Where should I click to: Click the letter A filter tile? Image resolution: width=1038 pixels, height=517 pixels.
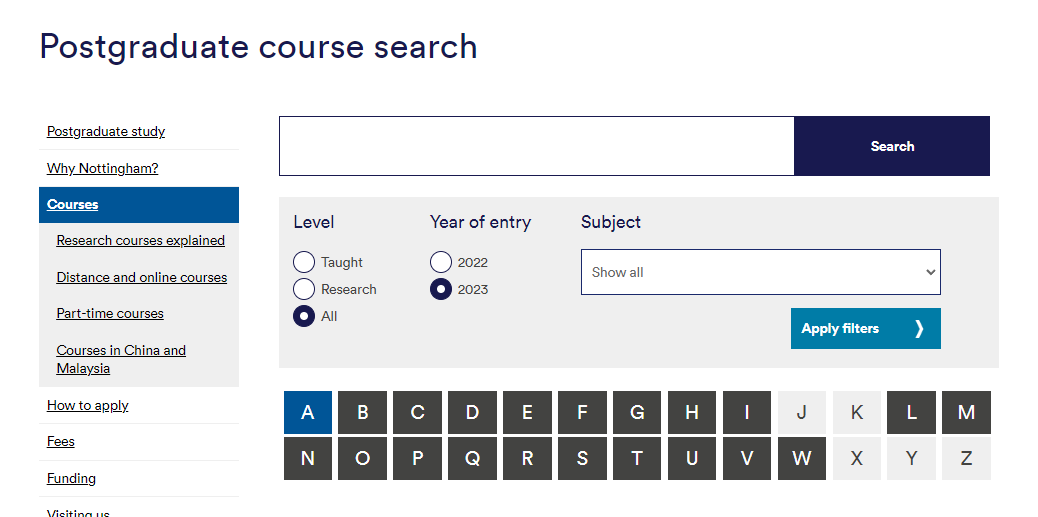coord(308,412)
